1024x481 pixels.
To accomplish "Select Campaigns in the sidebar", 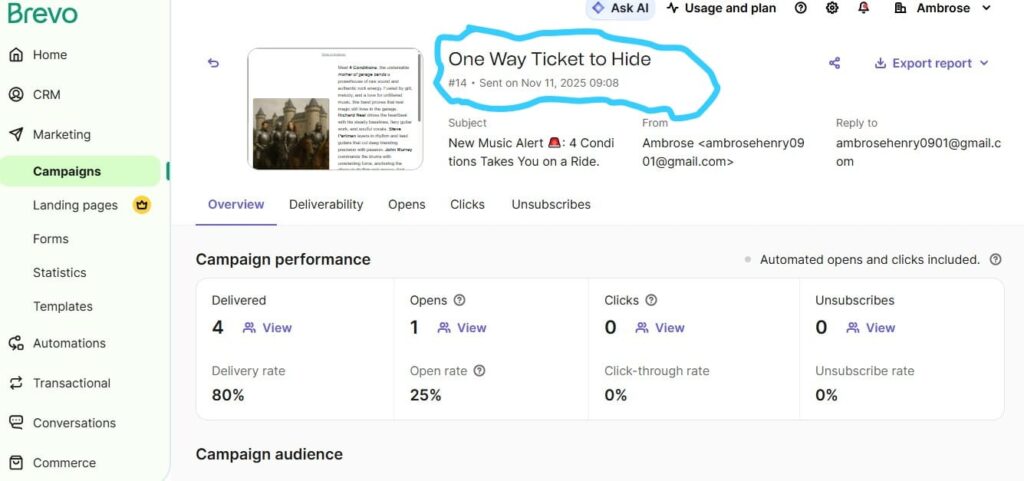I will [x=80, y=171].
